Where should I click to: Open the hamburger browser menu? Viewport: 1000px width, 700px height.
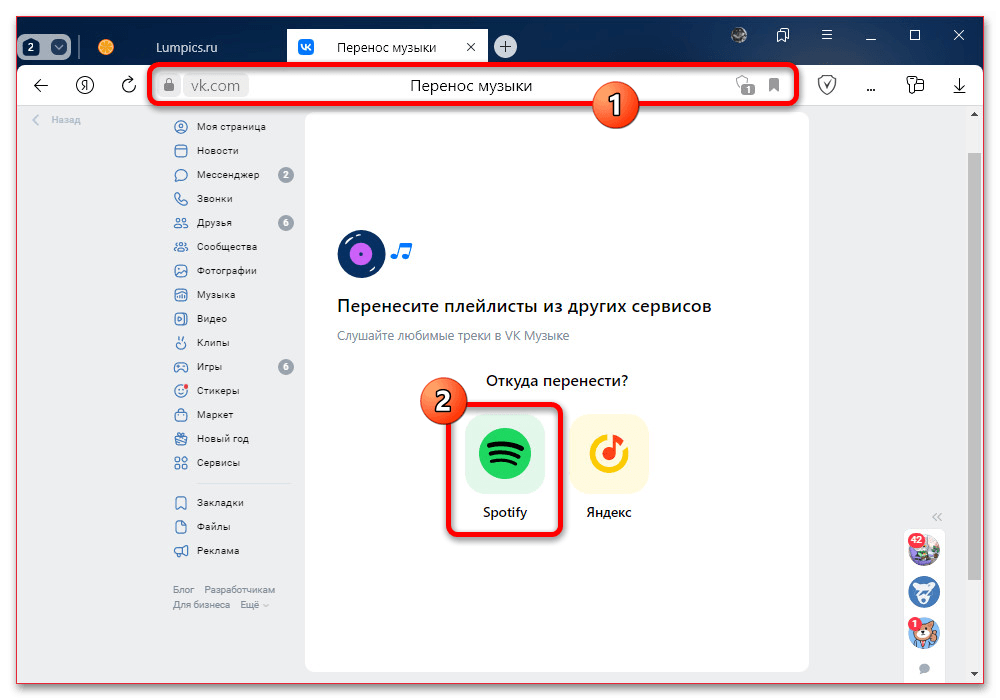tap(827, 35)
